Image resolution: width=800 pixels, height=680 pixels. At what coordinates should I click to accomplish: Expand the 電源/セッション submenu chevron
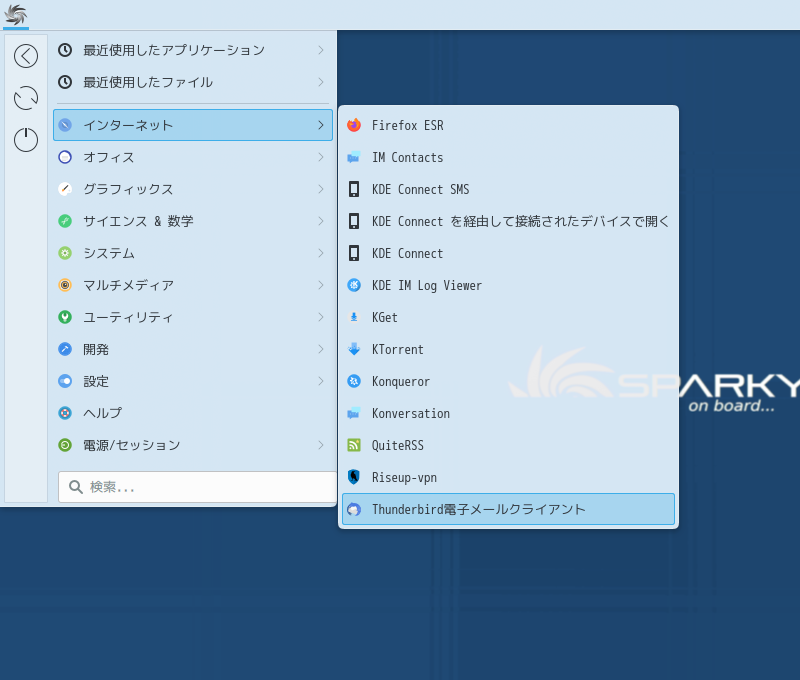click(x=321, y=445)
